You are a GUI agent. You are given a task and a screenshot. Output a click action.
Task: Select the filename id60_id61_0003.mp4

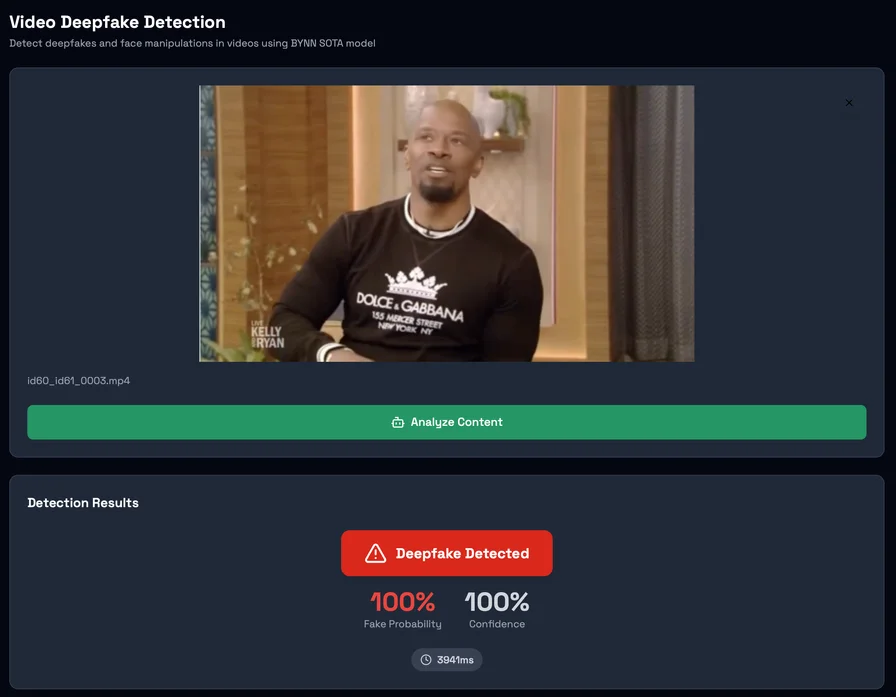coord(77,380)
